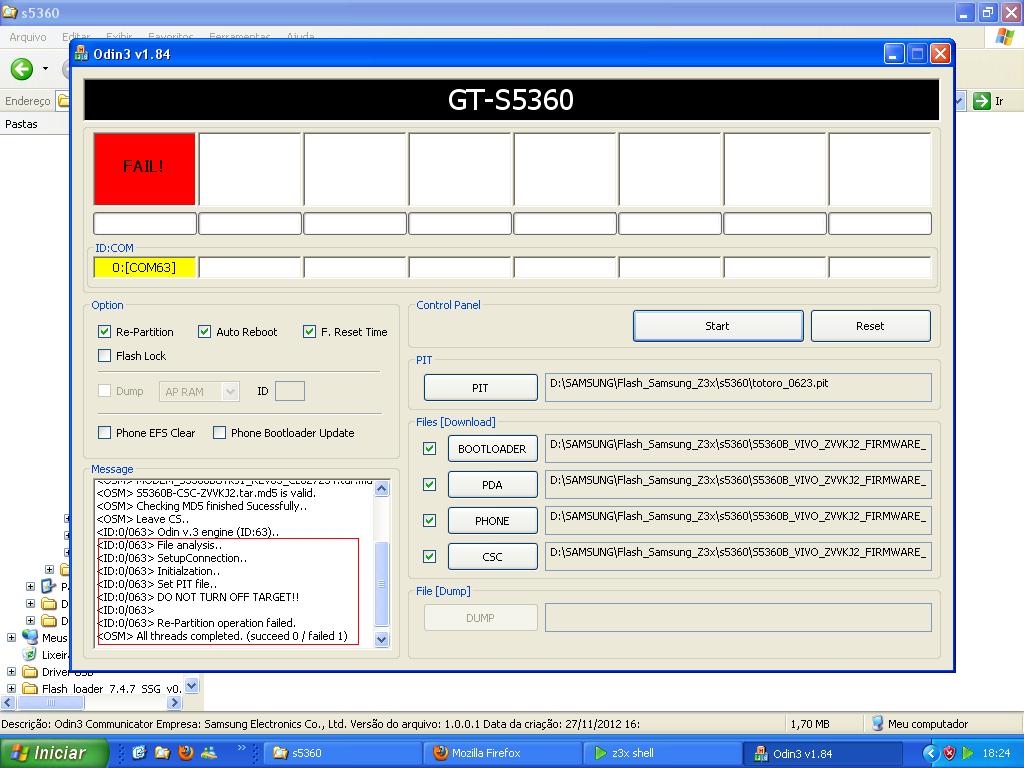Click the red FAIL! status box
Image resolution: width=1024 pixels, height=768 pixels.
click(144, 169)
